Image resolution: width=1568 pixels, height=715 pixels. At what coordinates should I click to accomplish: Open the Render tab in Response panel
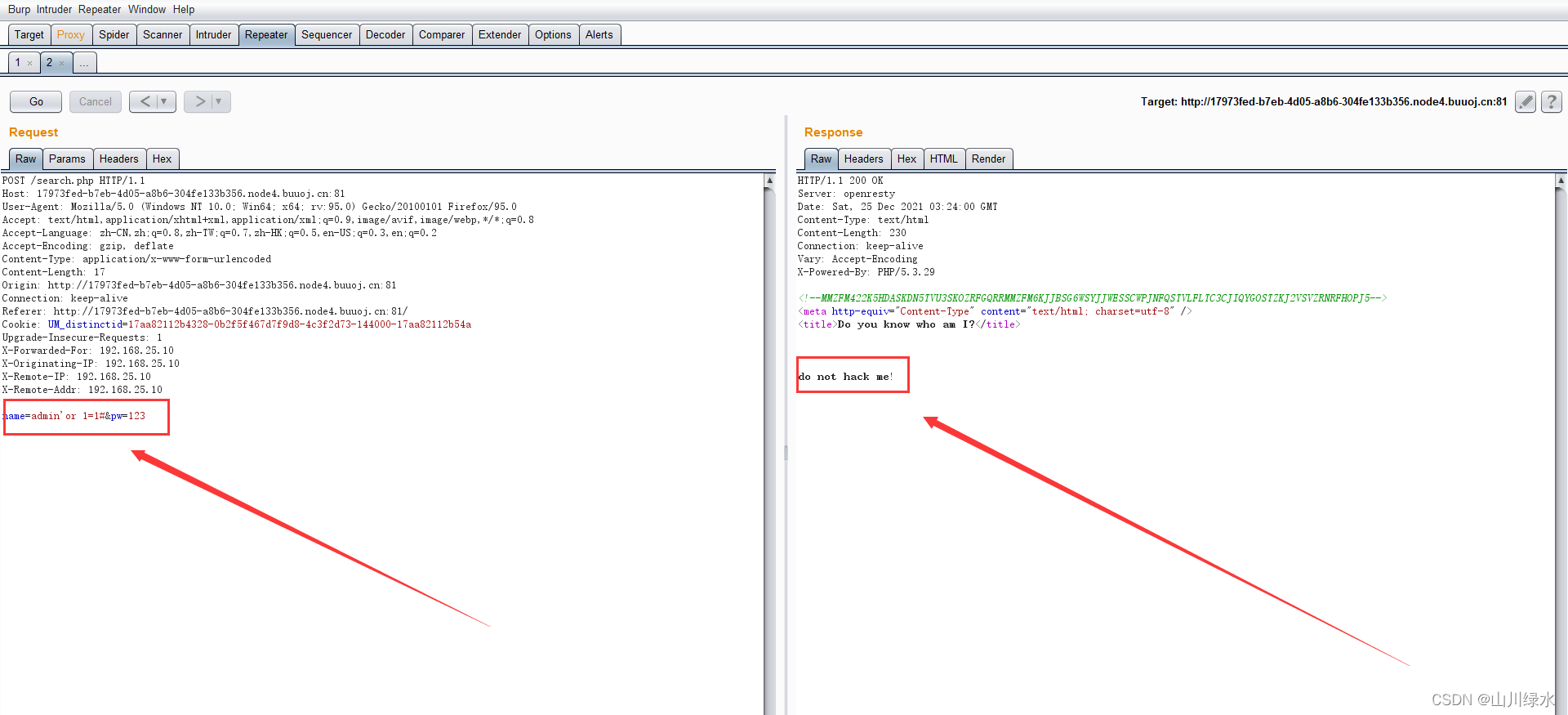click(x=988, y=159)
